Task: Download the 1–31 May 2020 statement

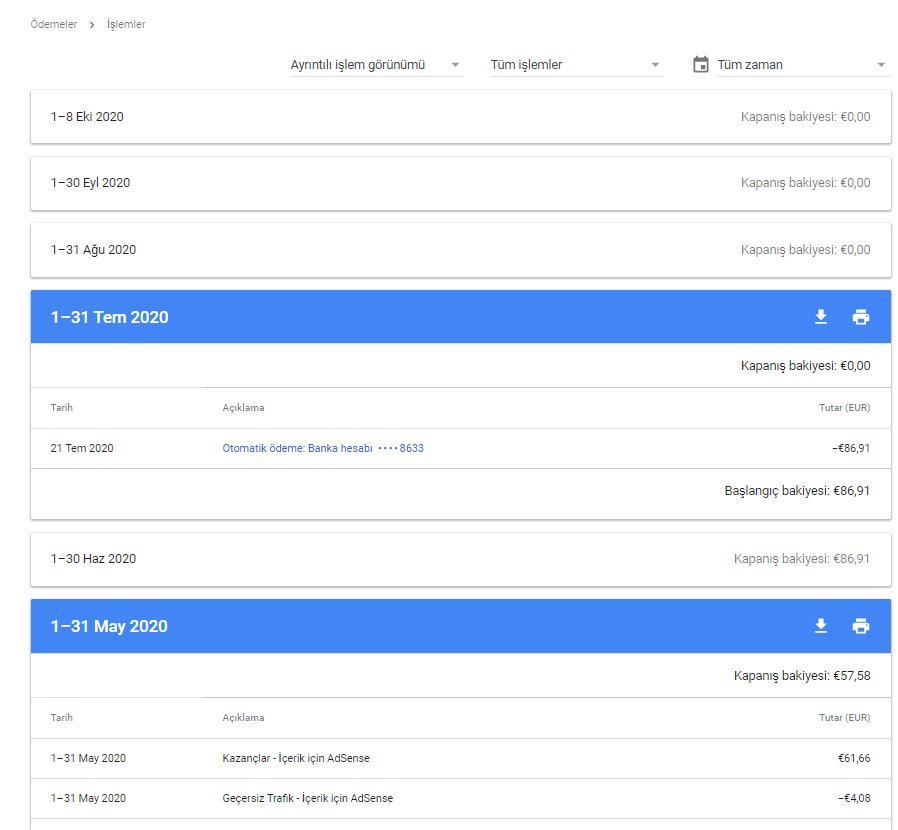Action: tap(821, 626)
